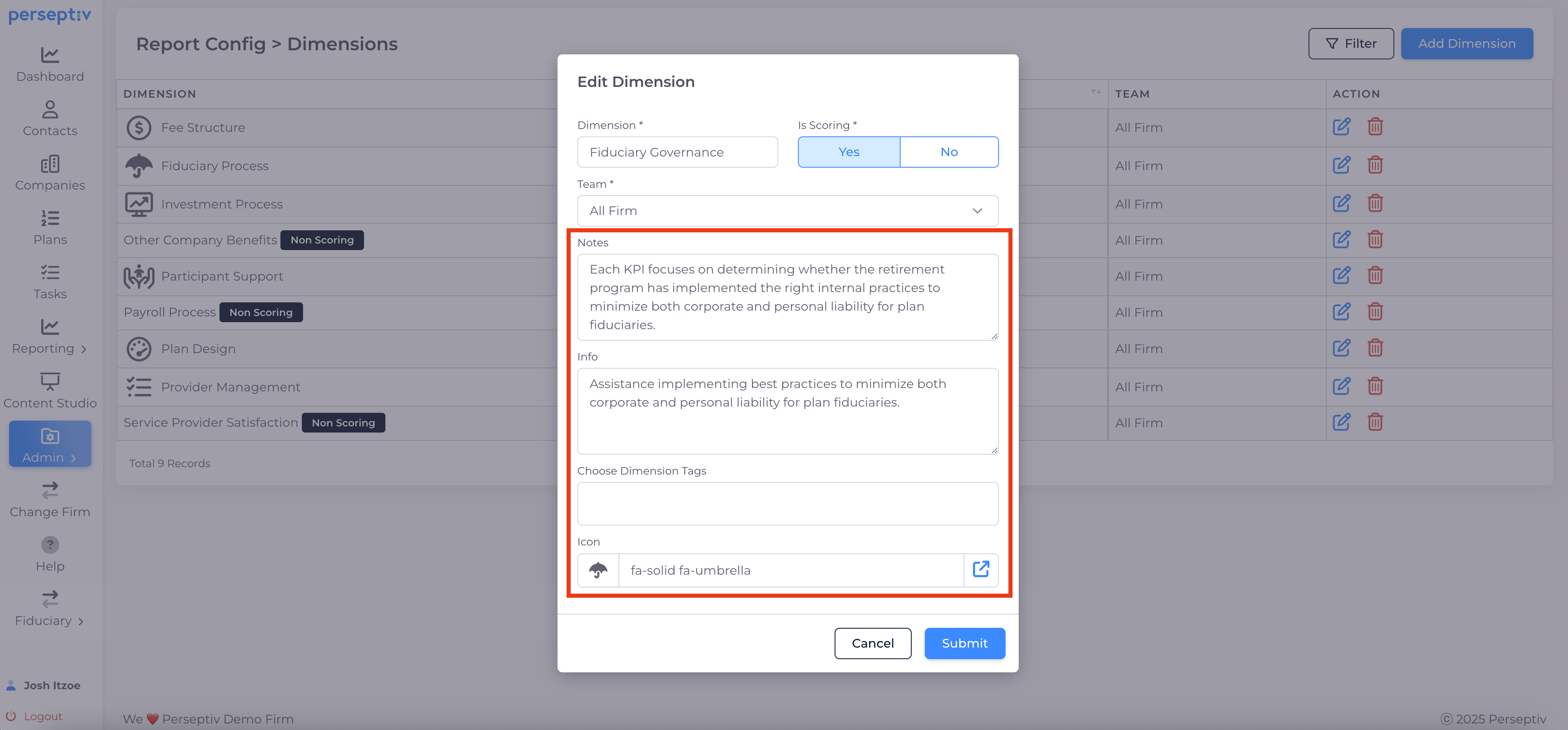Click the Choose Dimension Tags field
Viewport: 1568px width, 730px height.
787,503
